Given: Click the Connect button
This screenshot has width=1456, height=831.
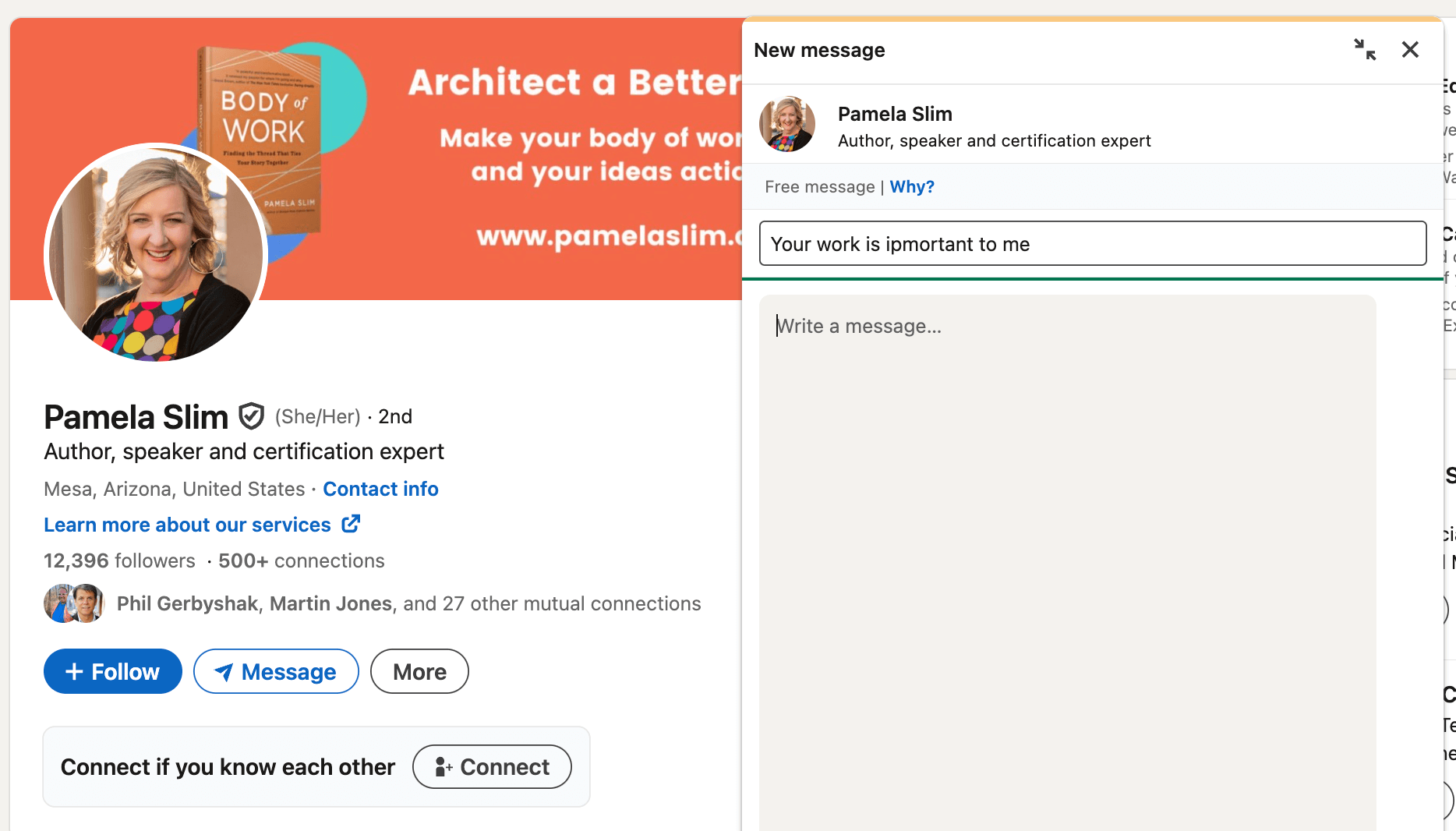Looking at the screenshot, I should [x=492, y=767].
